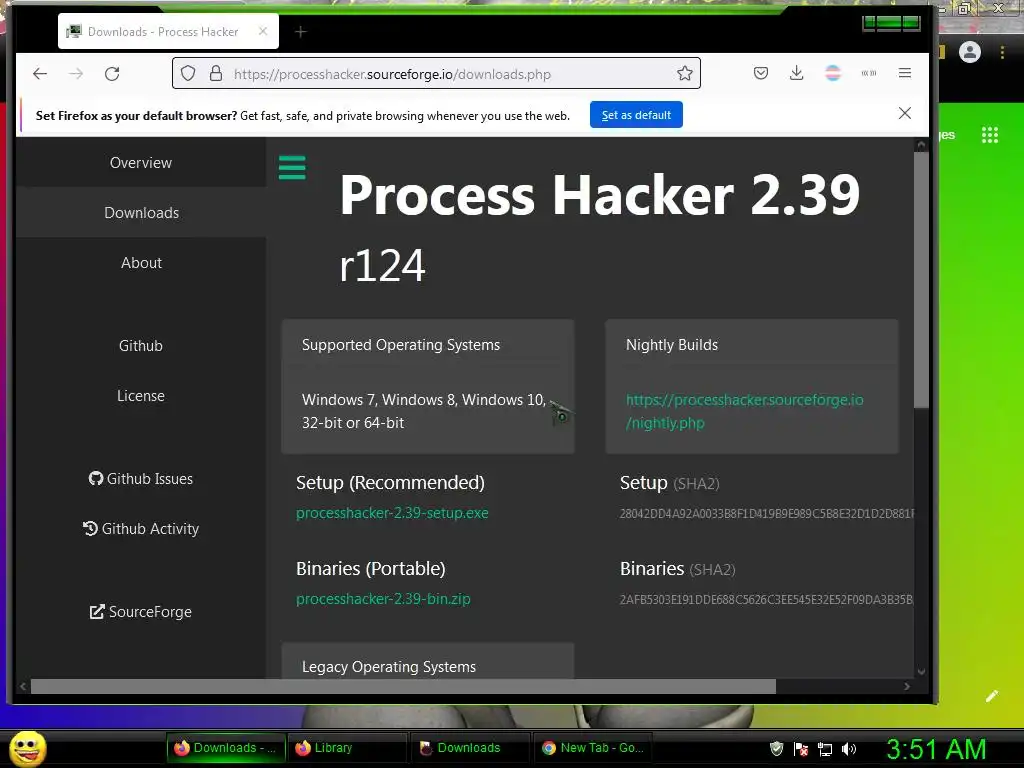Open the smiley face start button

pos(27,748)
